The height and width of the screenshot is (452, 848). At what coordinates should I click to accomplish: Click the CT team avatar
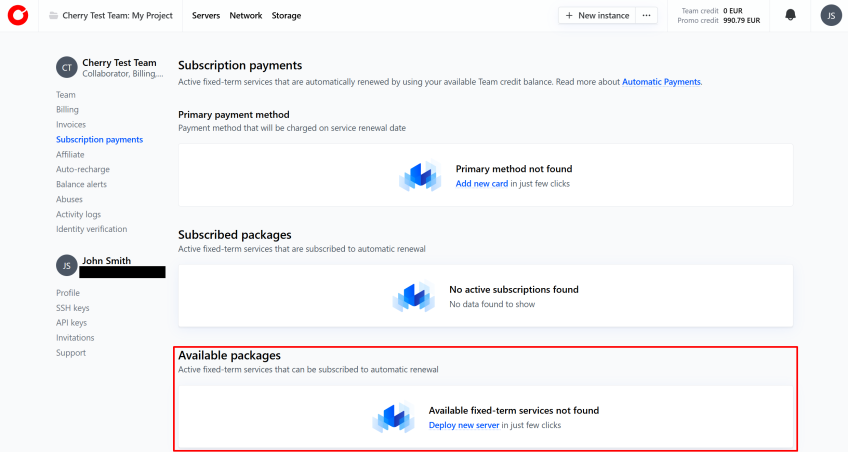[66, 67]
